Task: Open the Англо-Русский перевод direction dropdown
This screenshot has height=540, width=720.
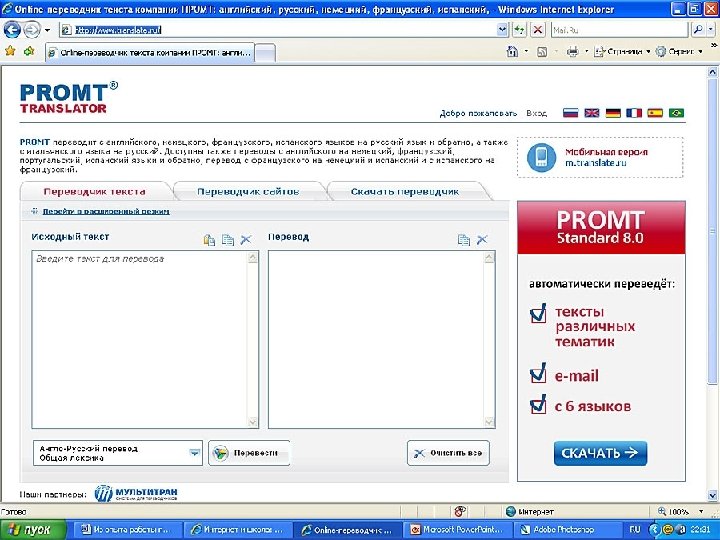Action: [x=118, y=453]
